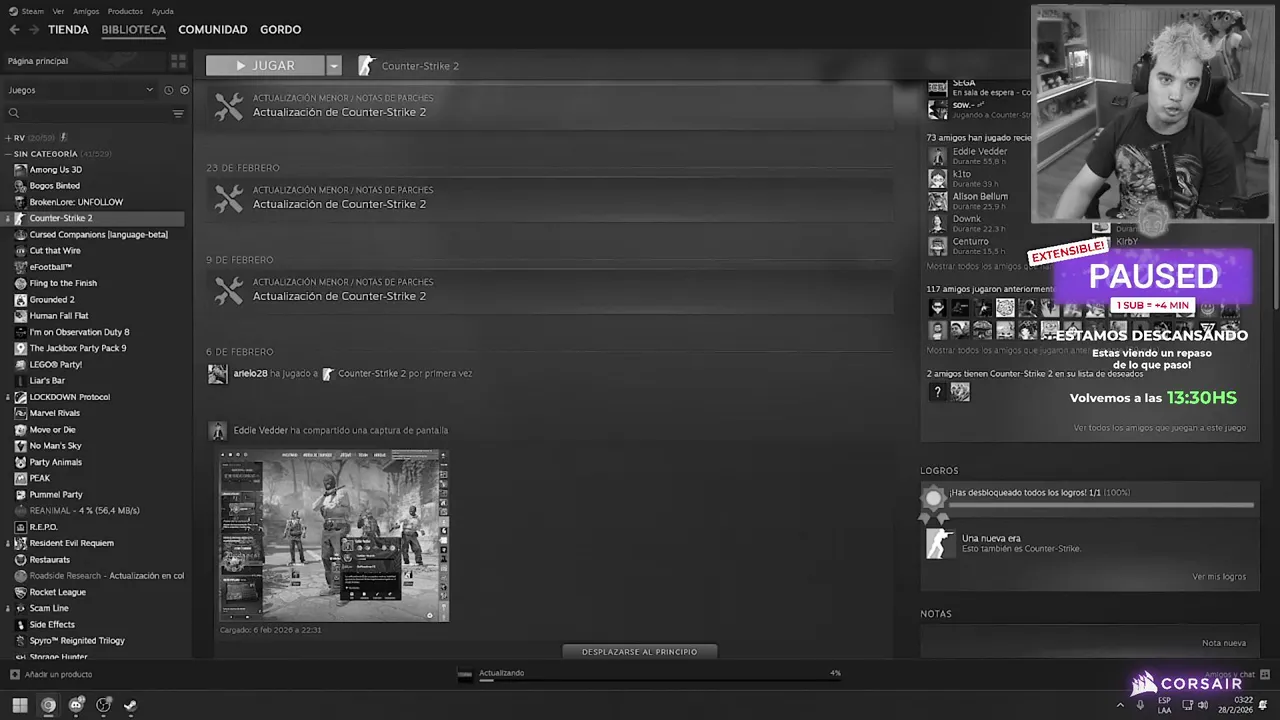
Task: Open the Windows Start button
Action: 20,705
